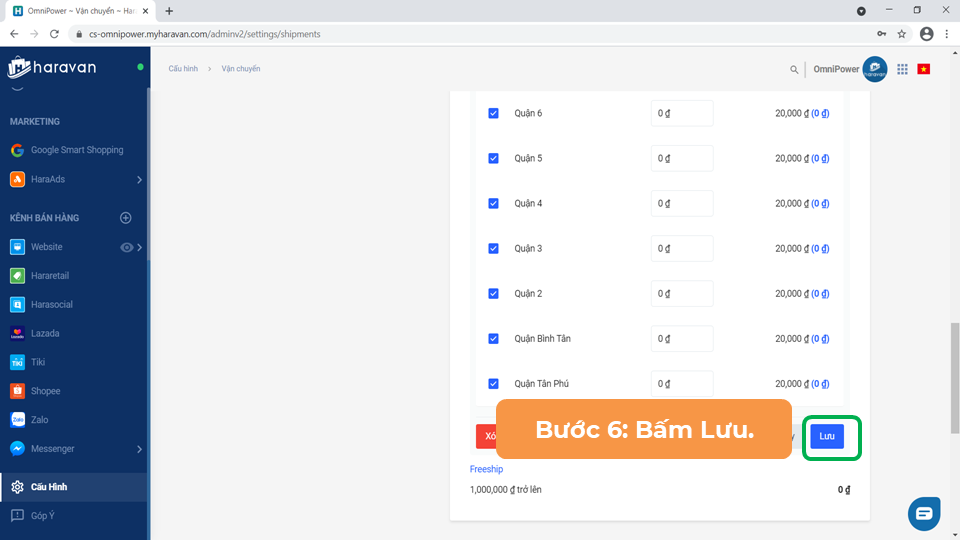The image size is (960, 540).
Task: Open the apps grid icon
Action: [902, 69]
